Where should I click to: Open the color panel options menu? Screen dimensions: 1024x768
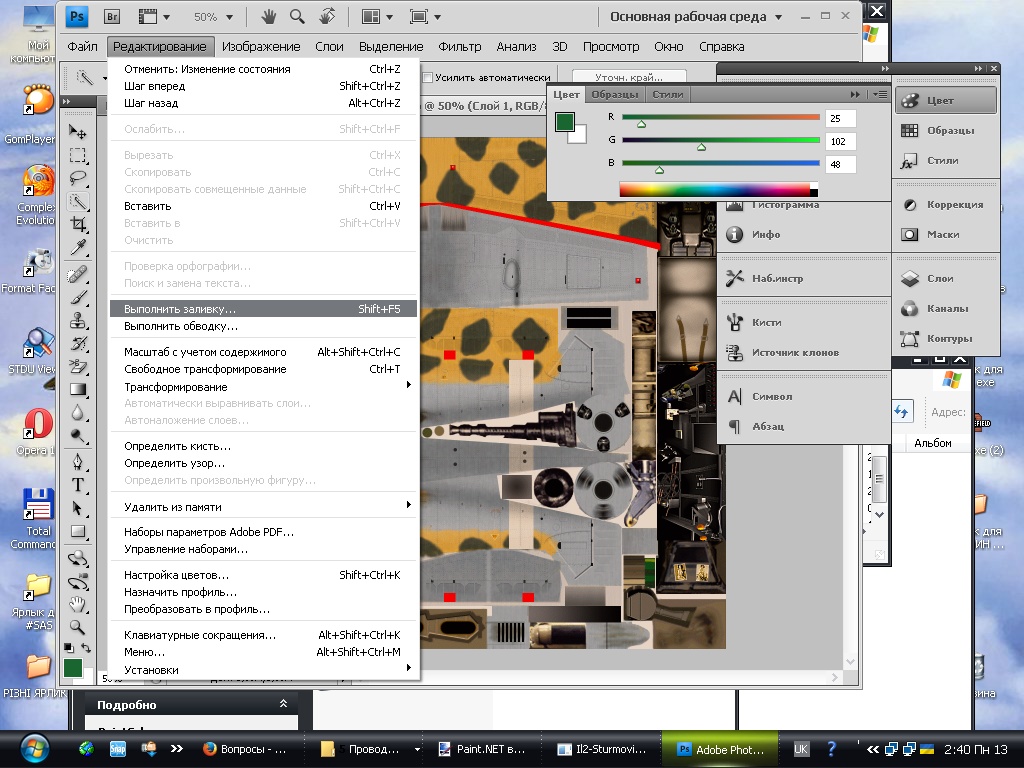(880, 94)
